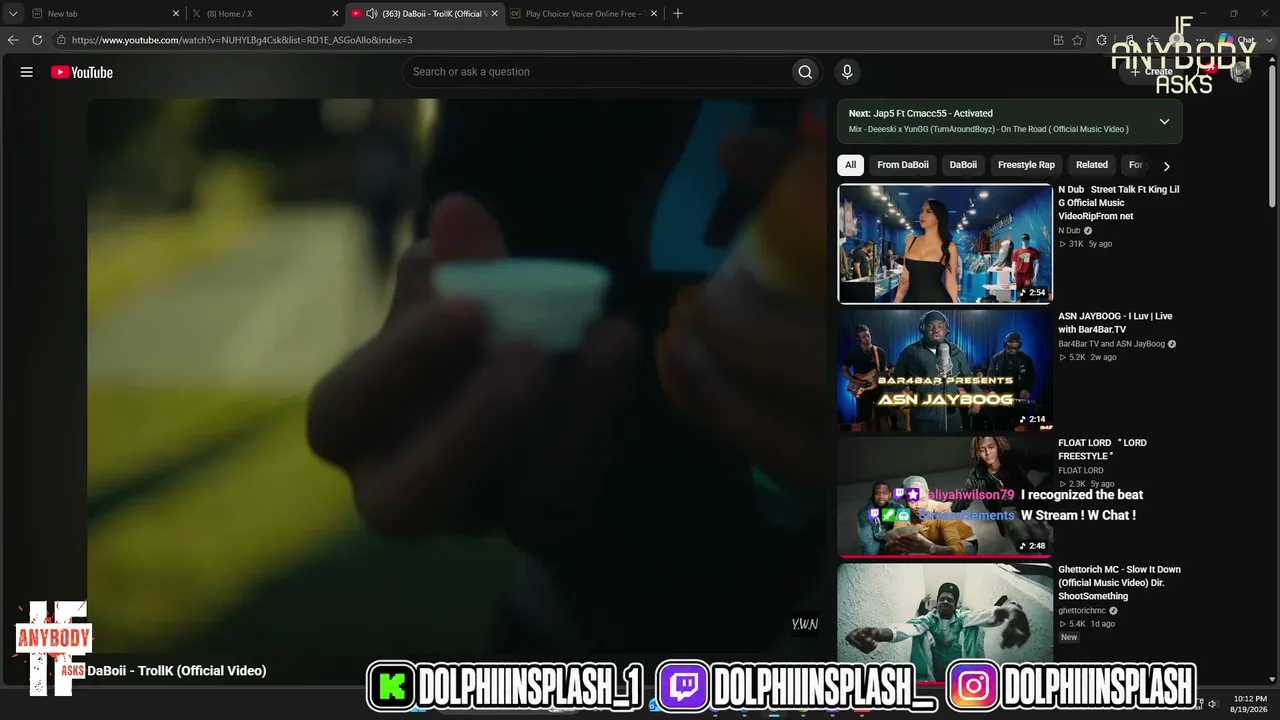The width and height of the screenshot is (1280, 720).
Task: Switch to the Home / X tab
Action: pos(265,14)
